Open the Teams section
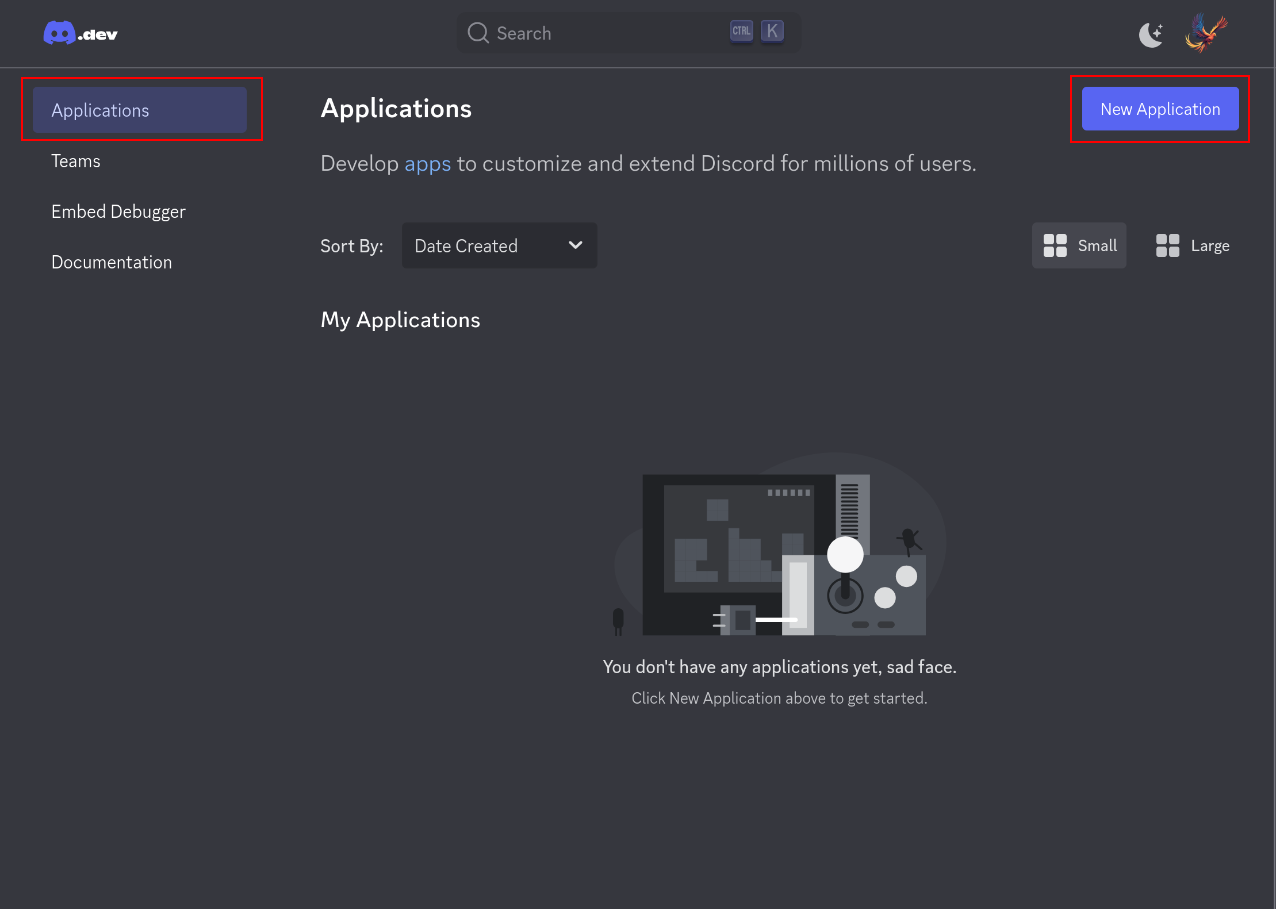This screenshot has height=909, width=1276. click(x=75, y=161)
